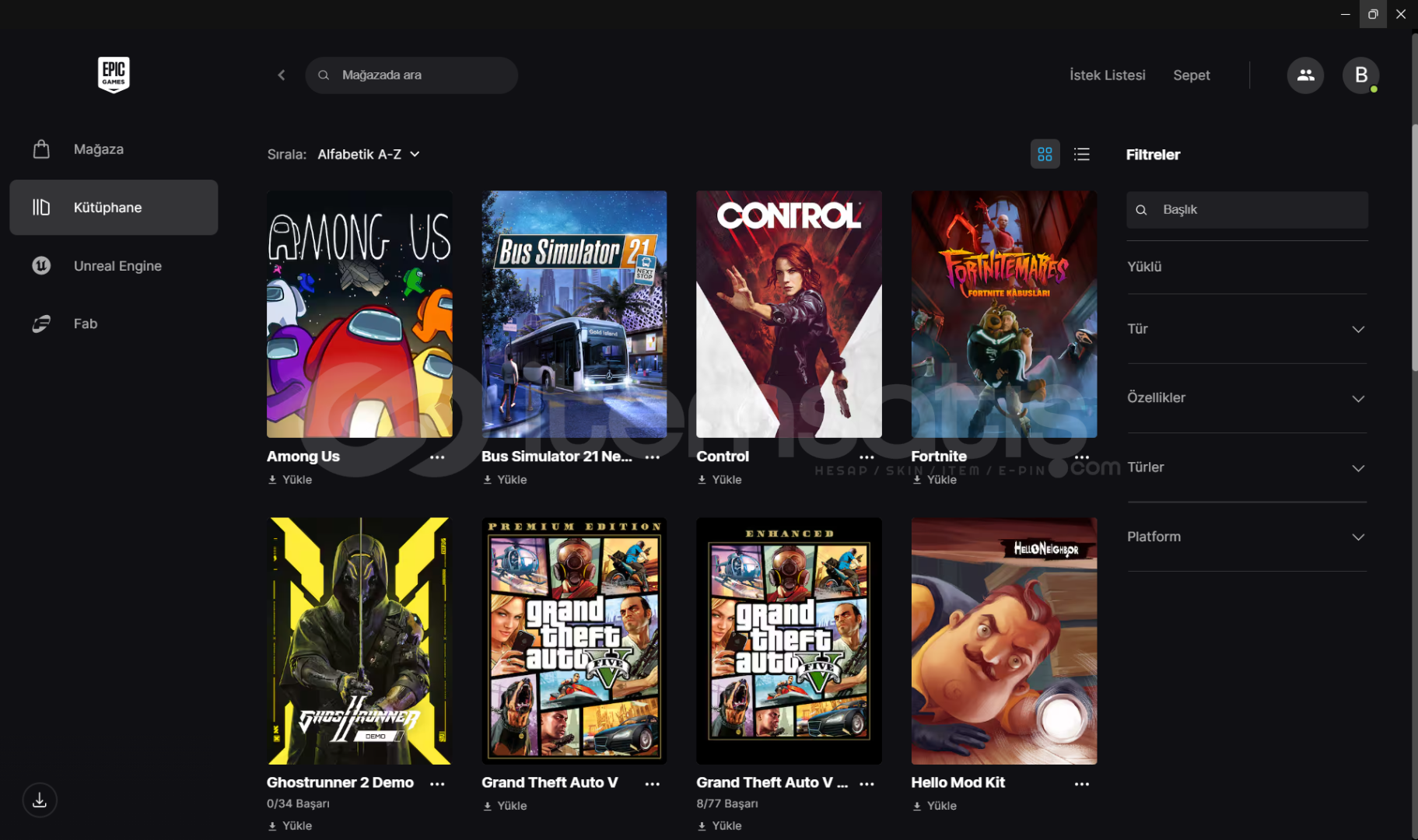Select Kütüphane in the sidebar
Viewport: 1418px width, 840px height.
(x=114, y=208)
